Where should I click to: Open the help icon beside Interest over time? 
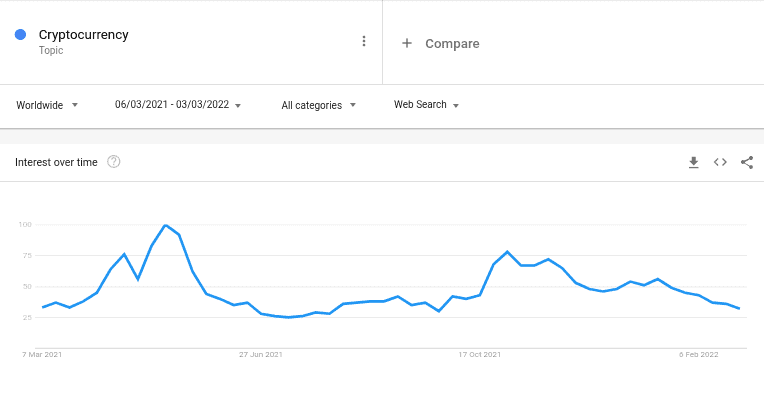114,162
